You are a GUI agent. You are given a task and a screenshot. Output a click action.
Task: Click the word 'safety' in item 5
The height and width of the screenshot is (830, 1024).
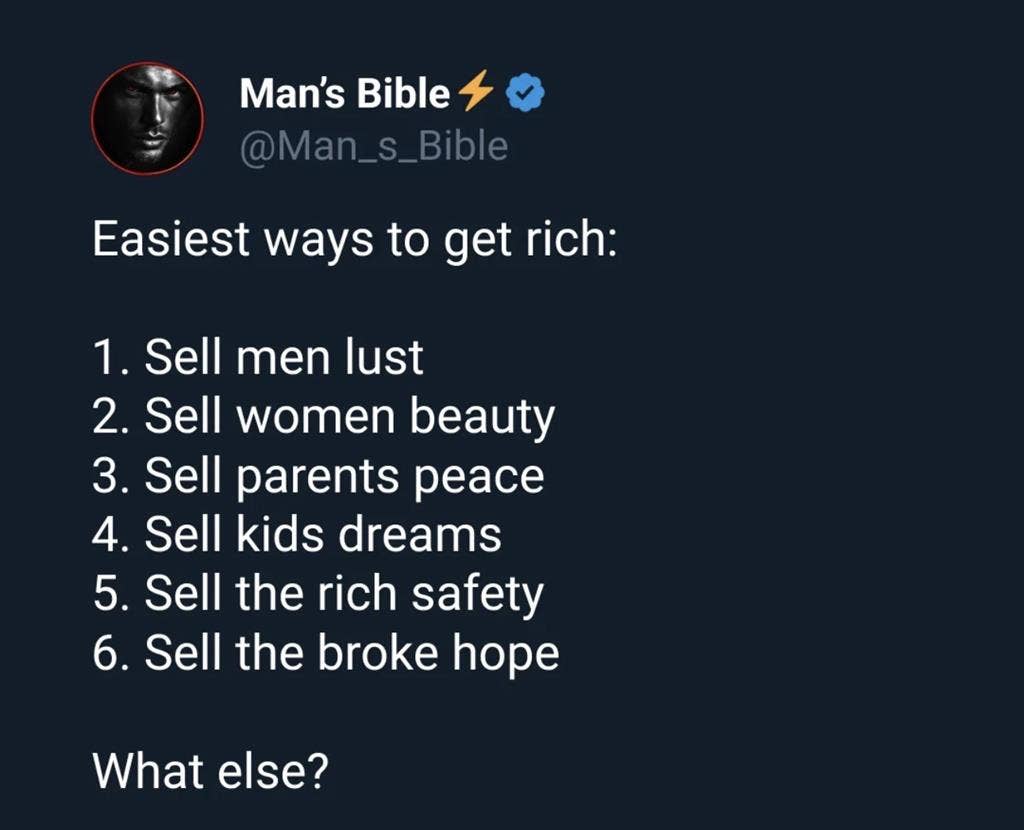click(x=477, y=595)
